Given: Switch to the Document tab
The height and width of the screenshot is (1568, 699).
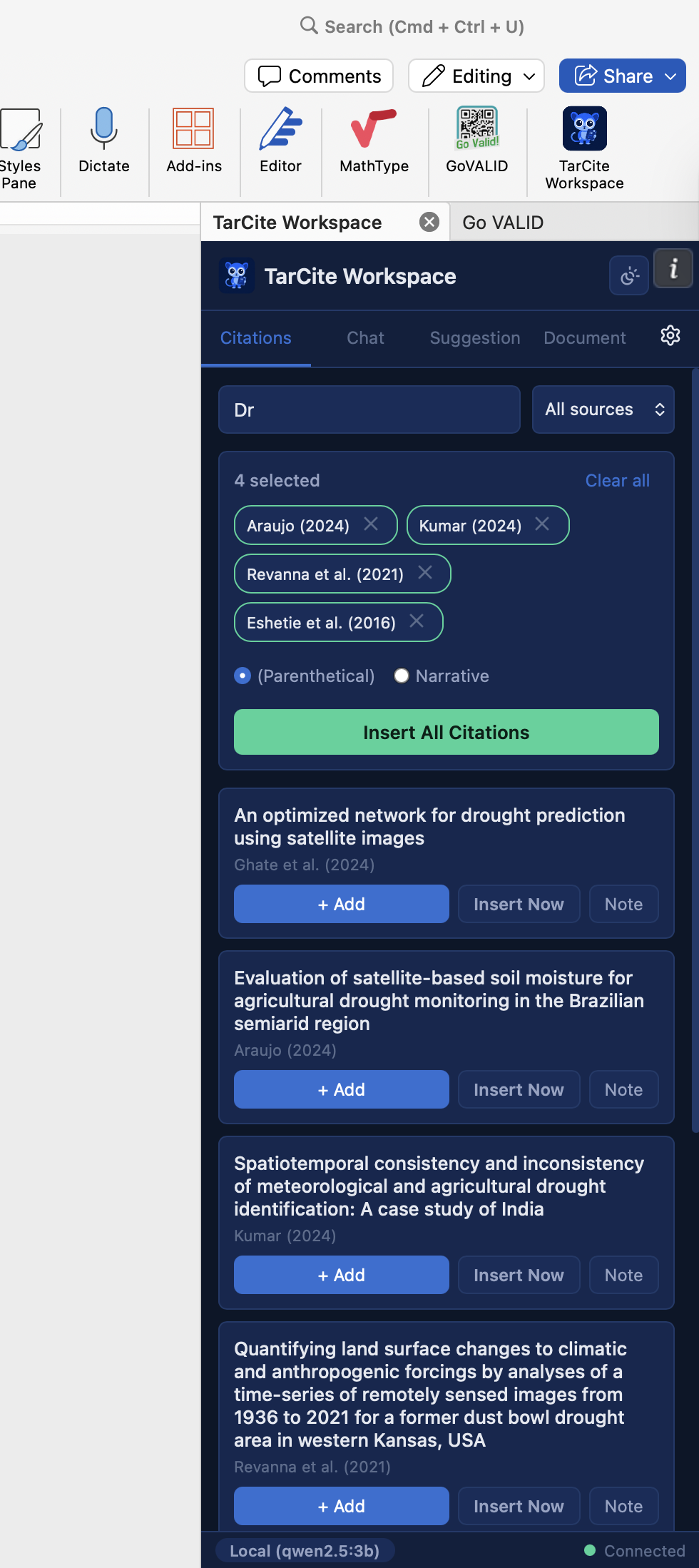Looking at the screenshot, I should pyautogui.click(x=585, y=338).
